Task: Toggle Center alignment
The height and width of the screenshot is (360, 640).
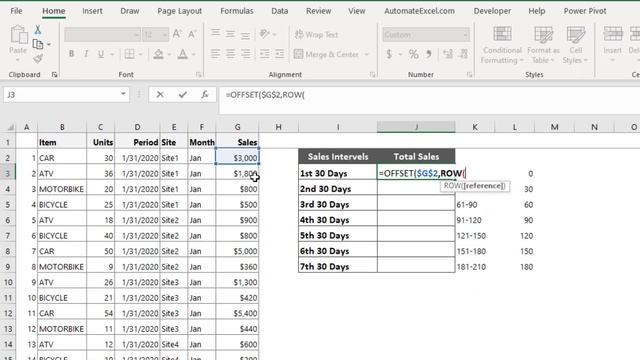Action: 230,53
